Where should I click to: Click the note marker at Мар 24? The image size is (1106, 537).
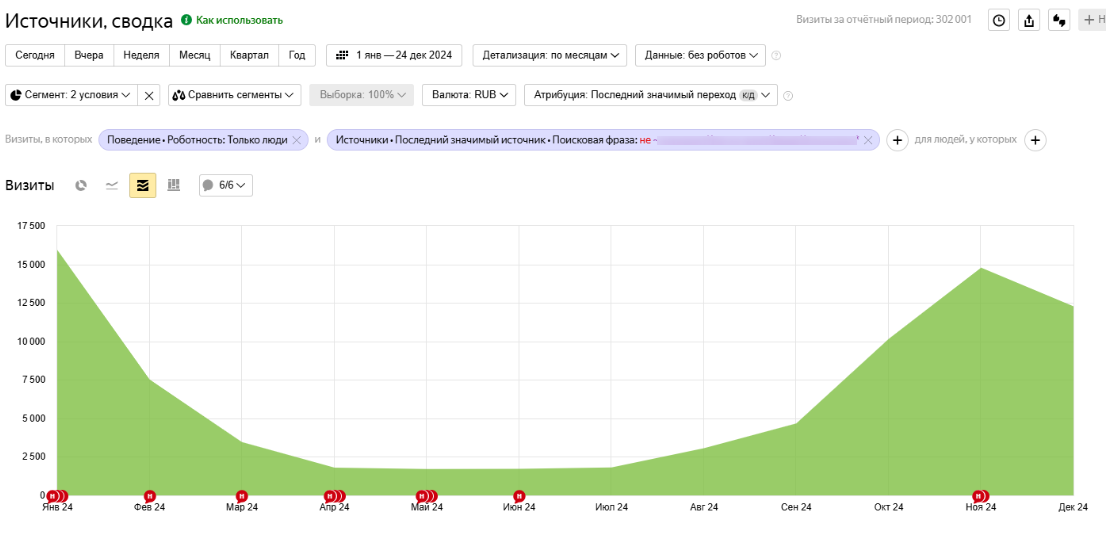(242, 495)
